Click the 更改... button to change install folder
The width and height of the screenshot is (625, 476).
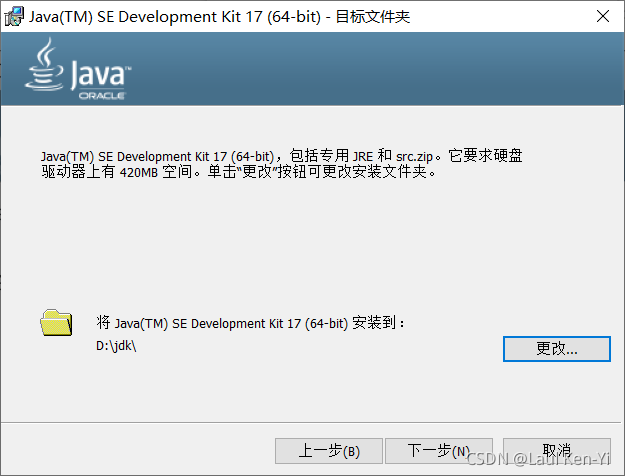pyautogui.click(x=556, y=349)
